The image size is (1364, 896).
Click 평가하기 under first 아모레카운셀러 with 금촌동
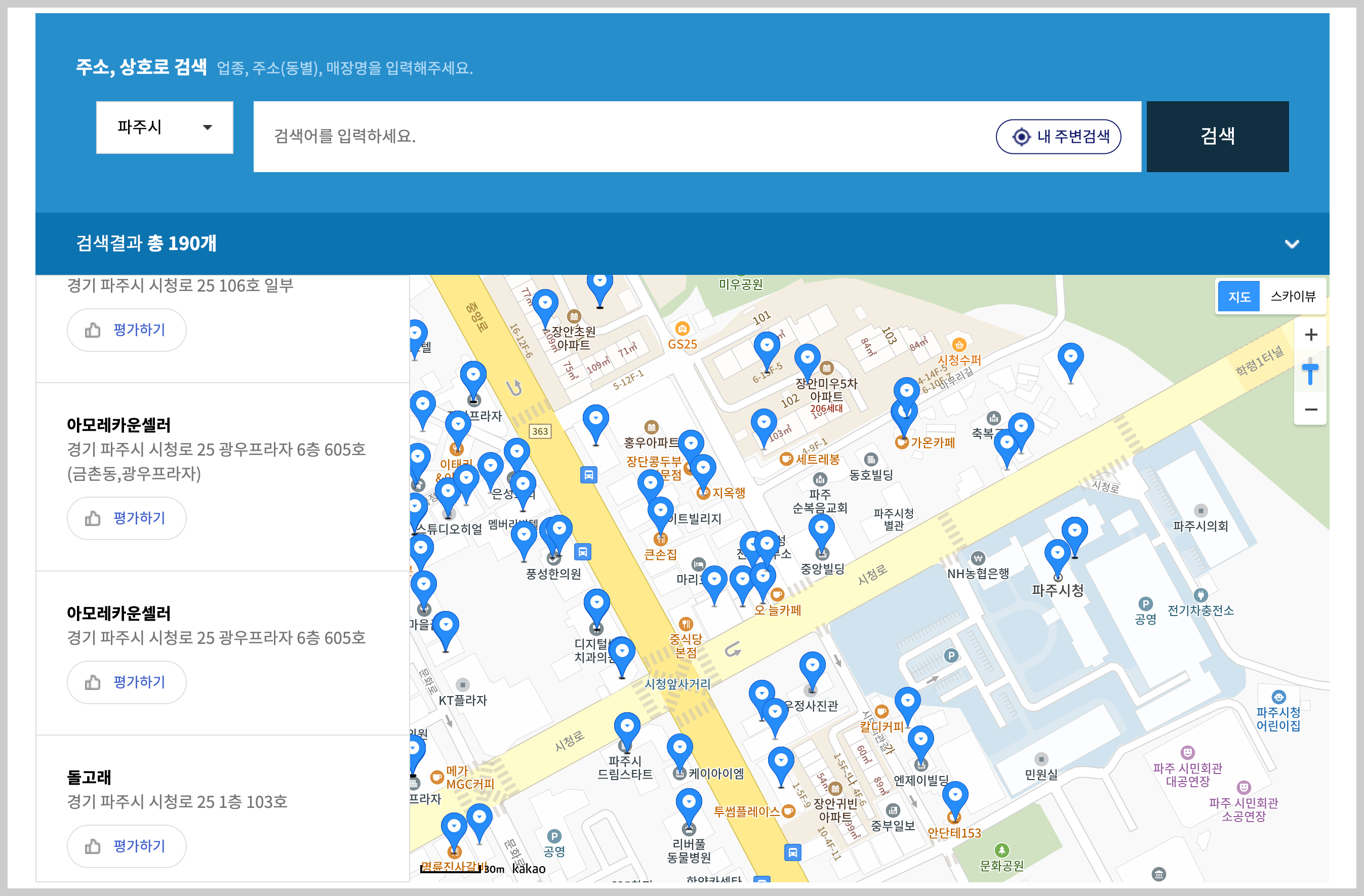click(x=127, y=518)
